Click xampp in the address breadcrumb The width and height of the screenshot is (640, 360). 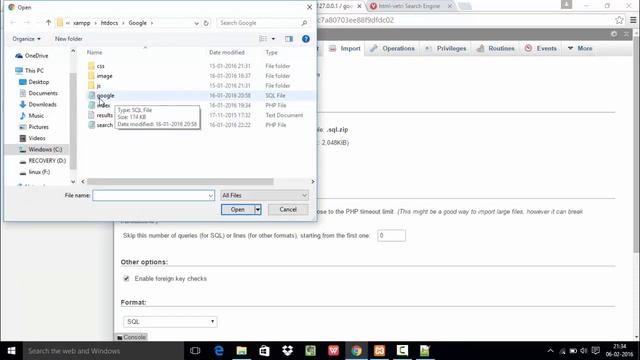click(x=81, y=23)
